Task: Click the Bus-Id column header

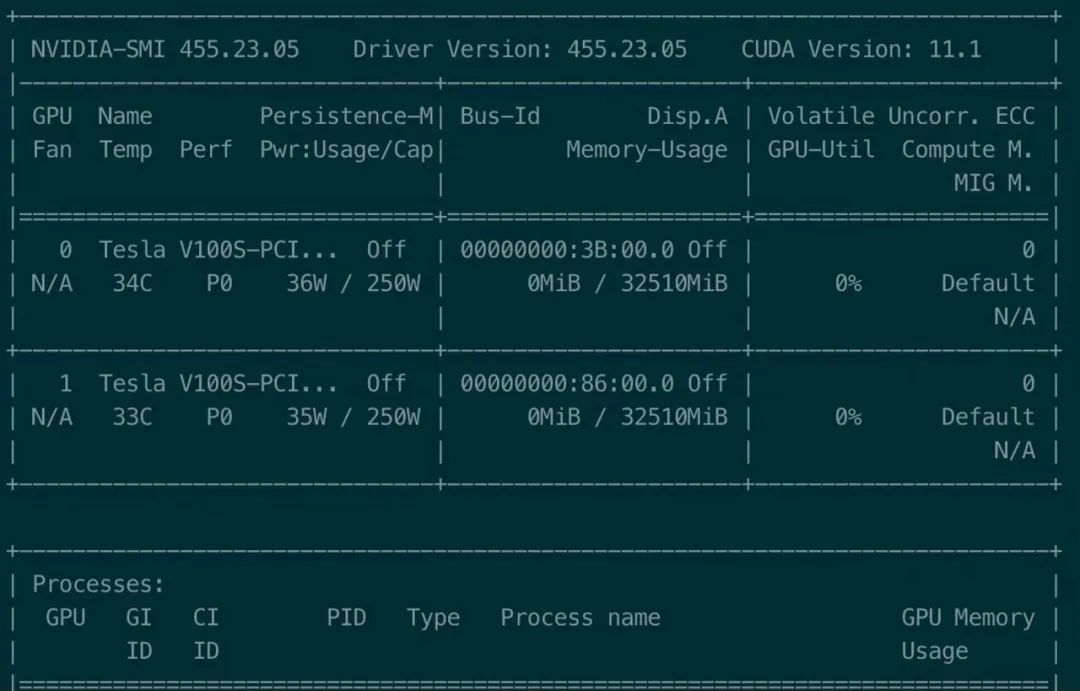Action: (x=500, y=116)
